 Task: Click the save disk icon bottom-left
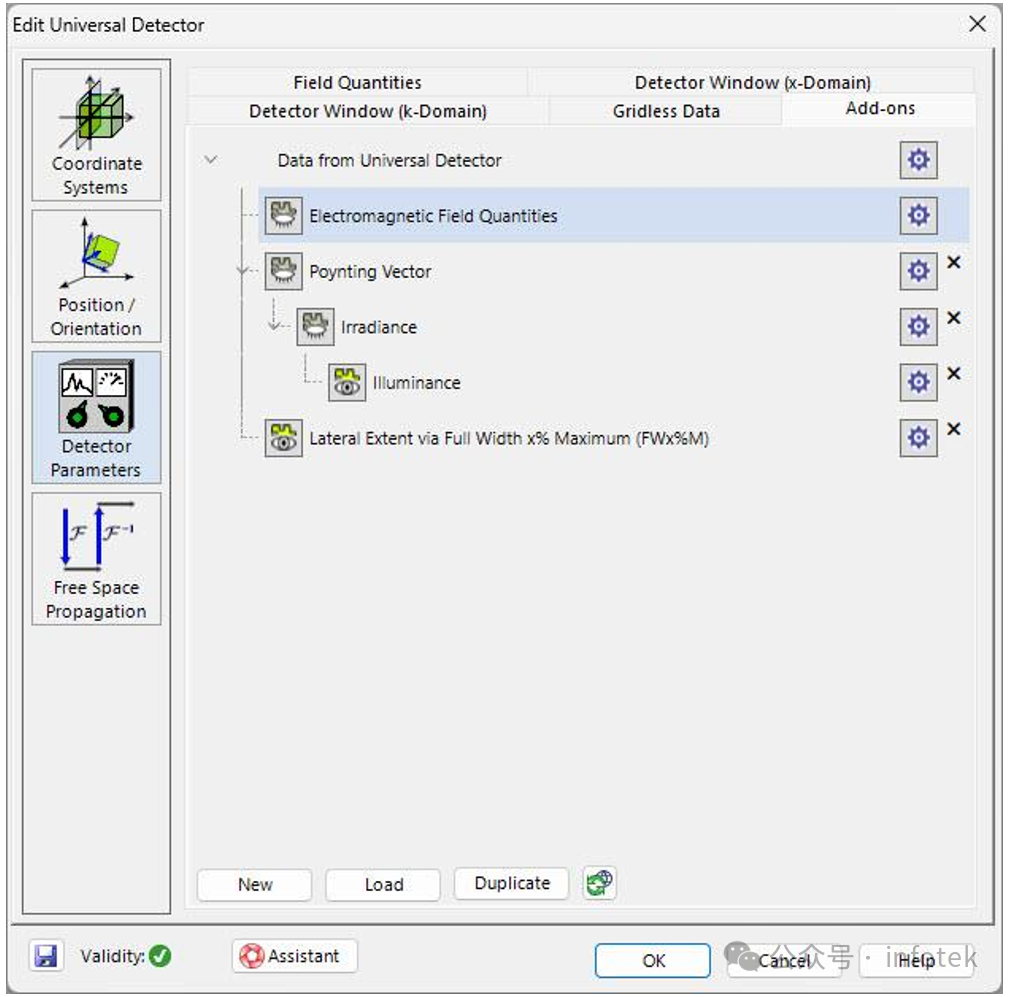[44, 956]
